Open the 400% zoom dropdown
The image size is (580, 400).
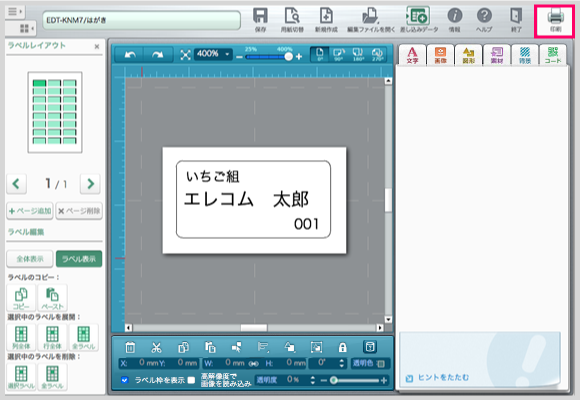click(213, 54)
